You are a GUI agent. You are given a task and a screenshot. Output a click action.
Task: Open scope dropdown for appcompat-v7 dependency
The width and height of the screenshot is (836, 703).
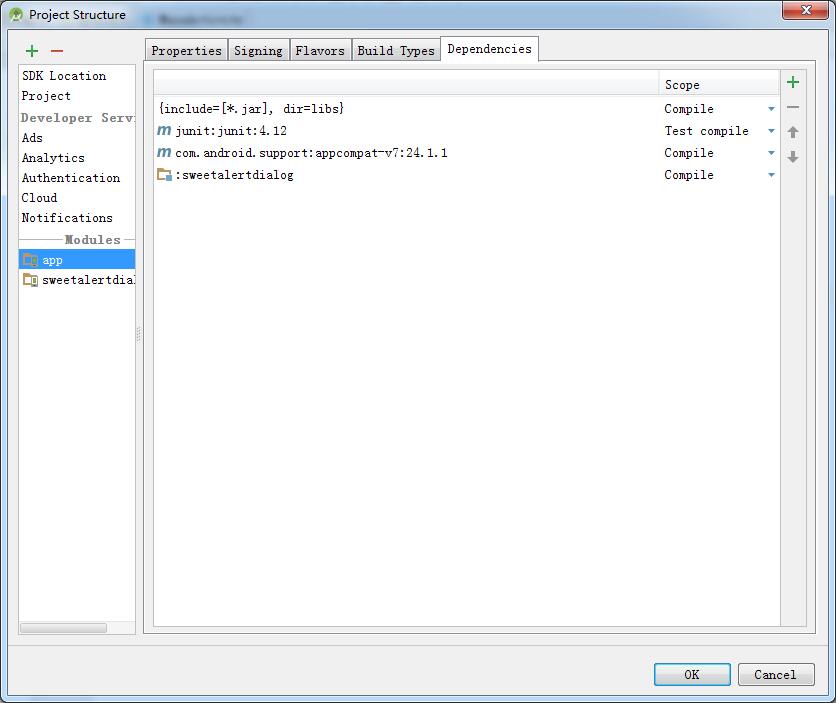(x=771, y=153)
